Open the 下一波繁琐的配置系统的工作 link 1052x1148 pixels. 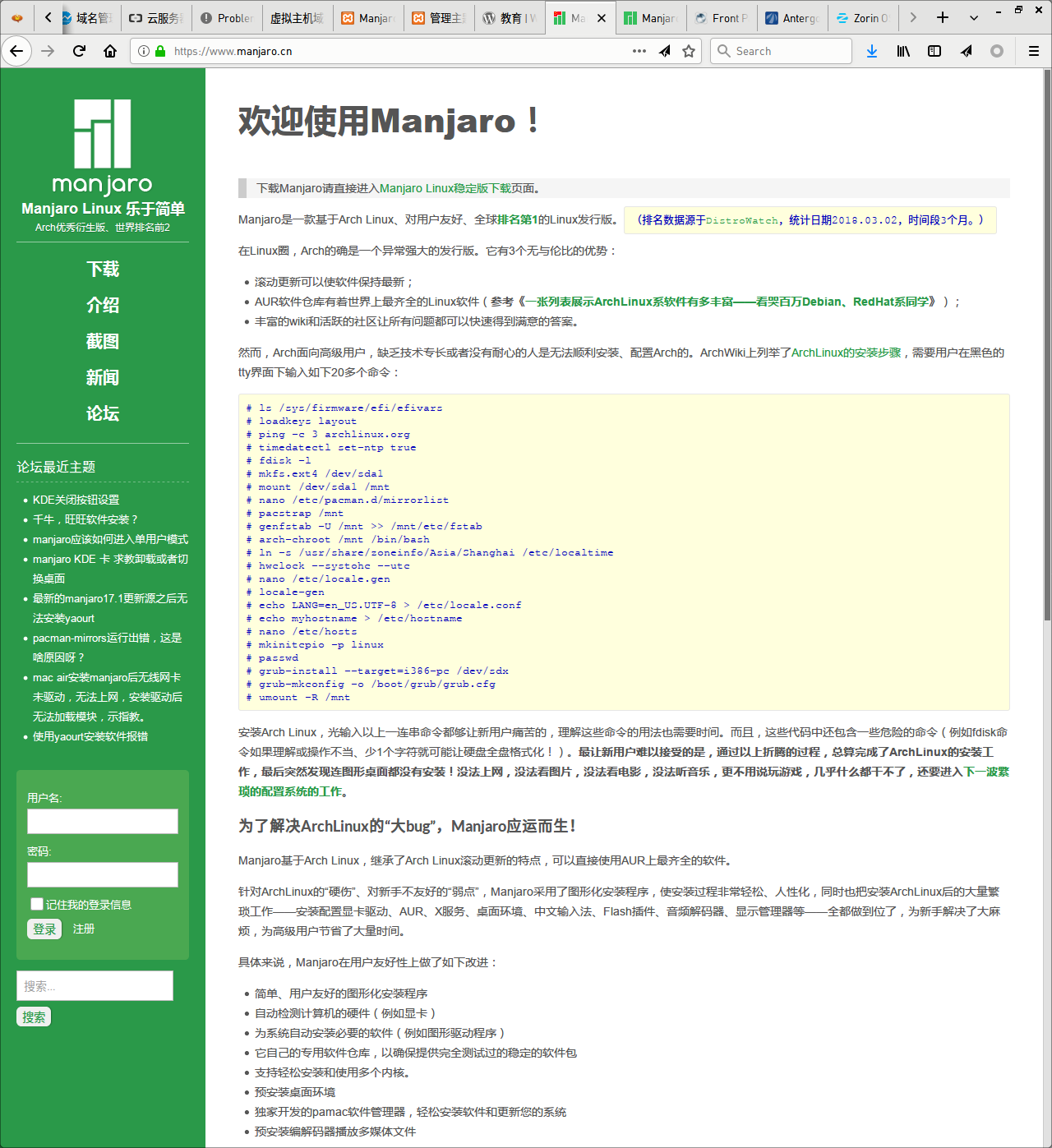click(x=624, y=781)
